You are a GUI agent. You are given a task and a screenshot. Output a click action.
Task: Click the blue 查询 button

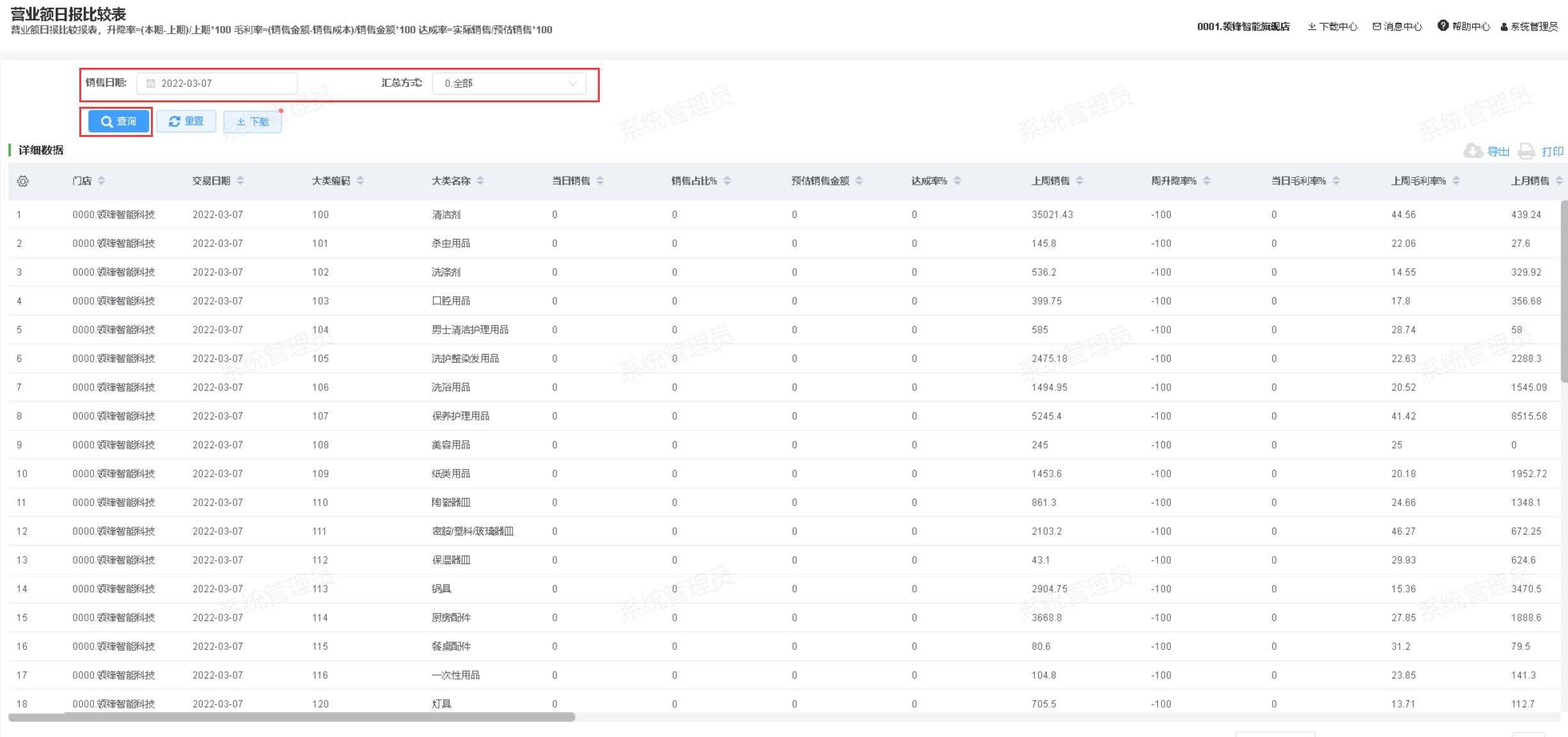(x=119, y=122)
